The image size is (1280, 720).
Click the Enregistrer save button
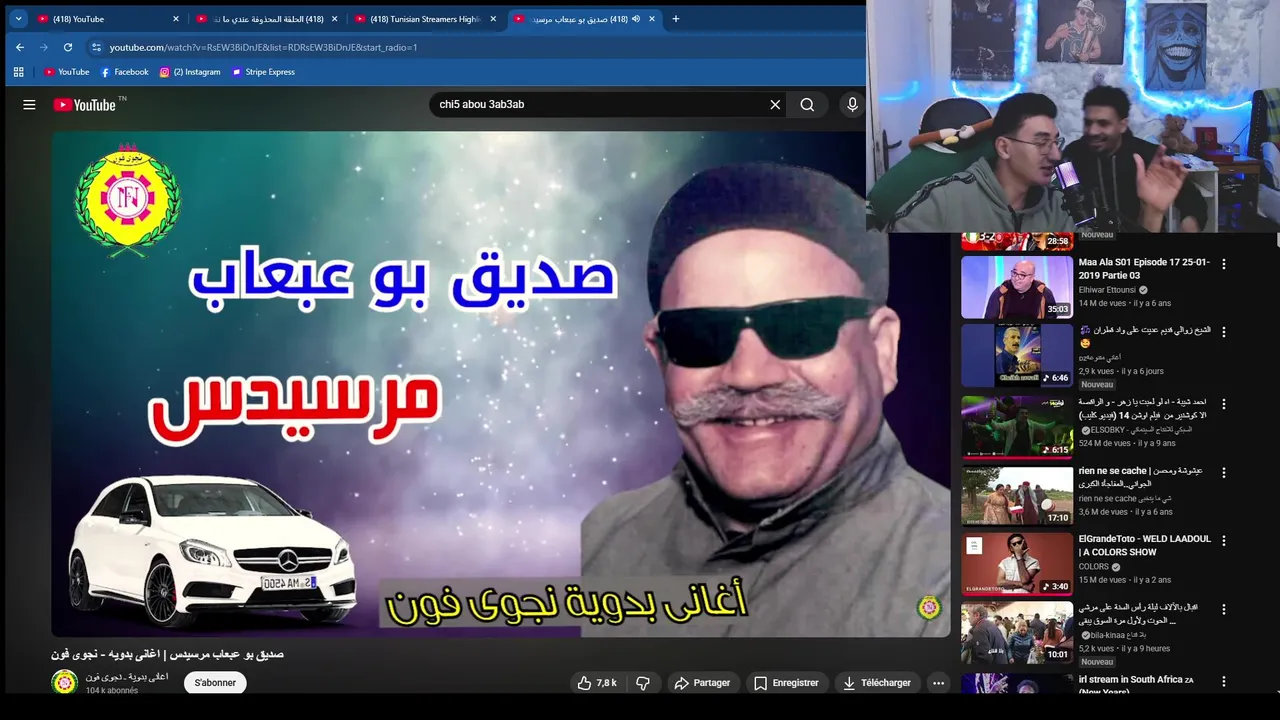786,683
